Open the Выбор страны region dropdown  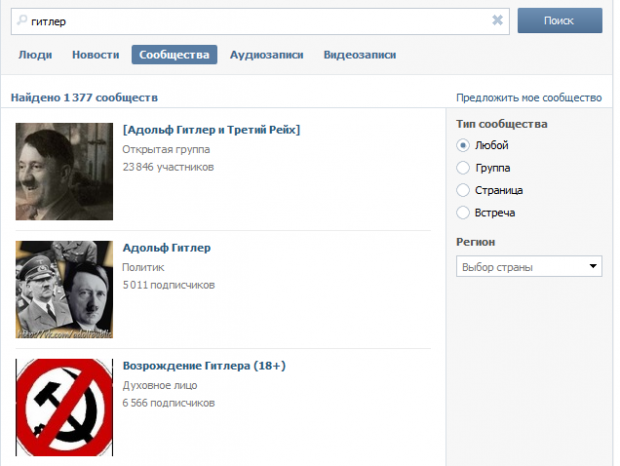pyautogui.click(x=529, y=266)
